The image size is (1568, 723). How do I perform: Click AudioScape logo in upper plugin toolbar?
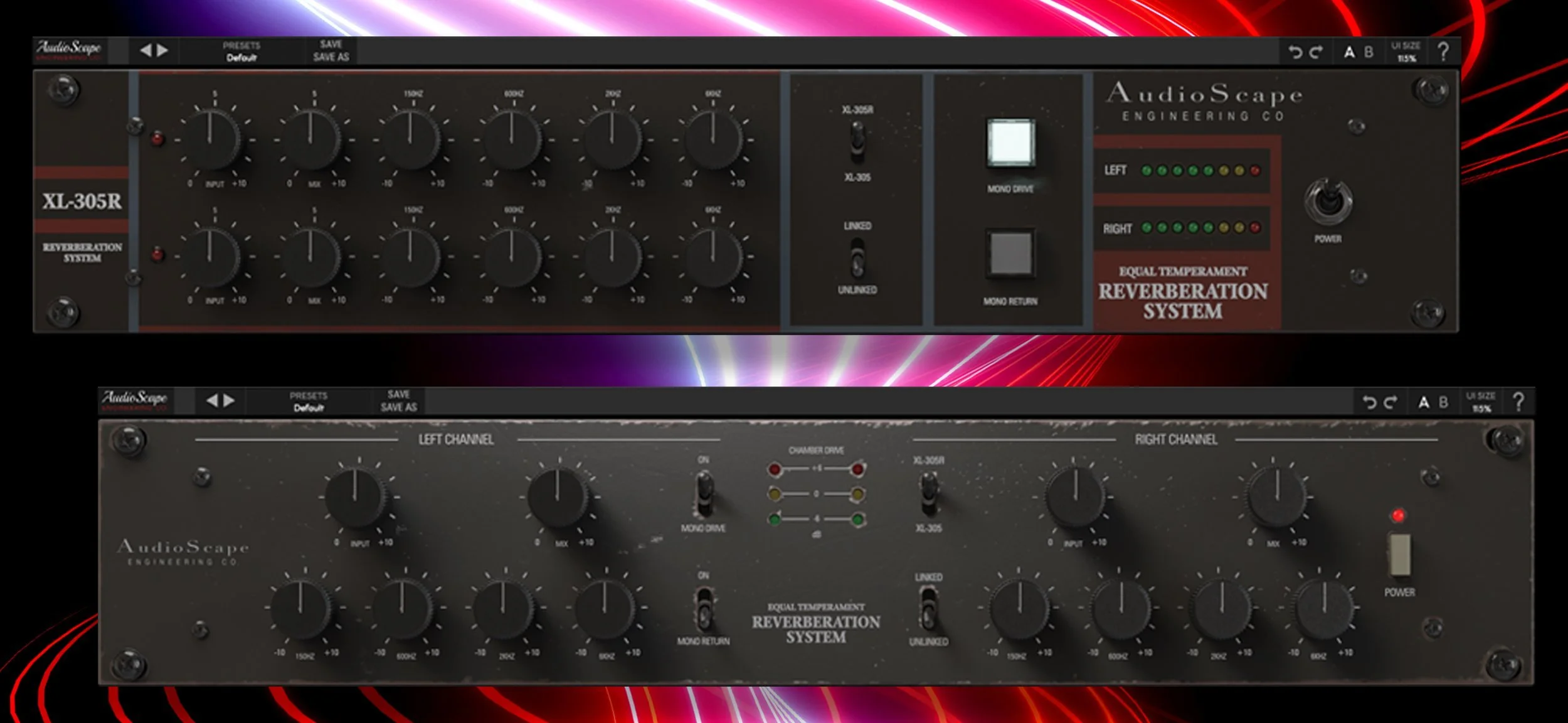68,50
